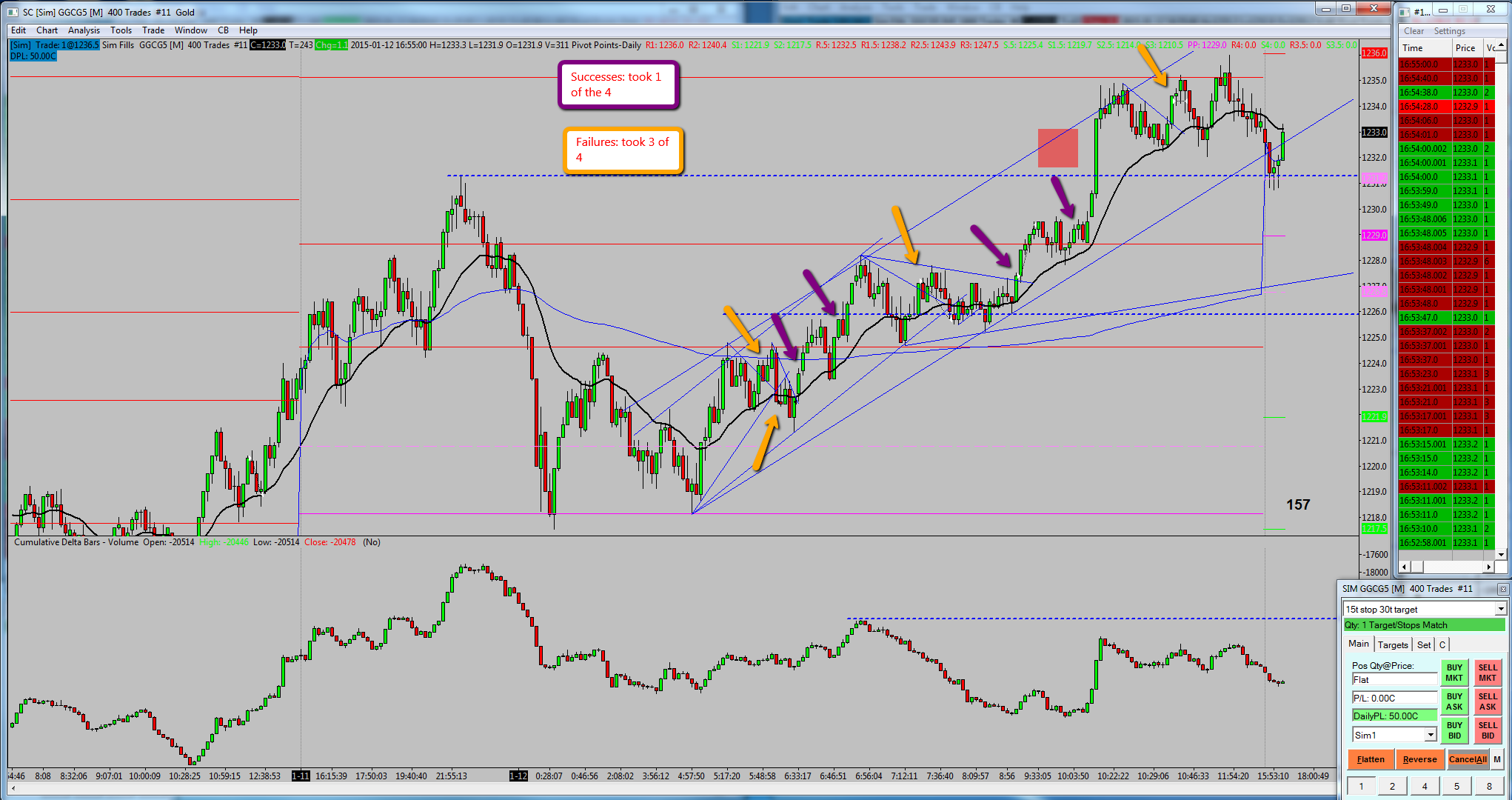This screenshot has height=800, width=1512.
Task: Click the Time and Sales scroll-right arrow
Action: [x=1489, y=567]
